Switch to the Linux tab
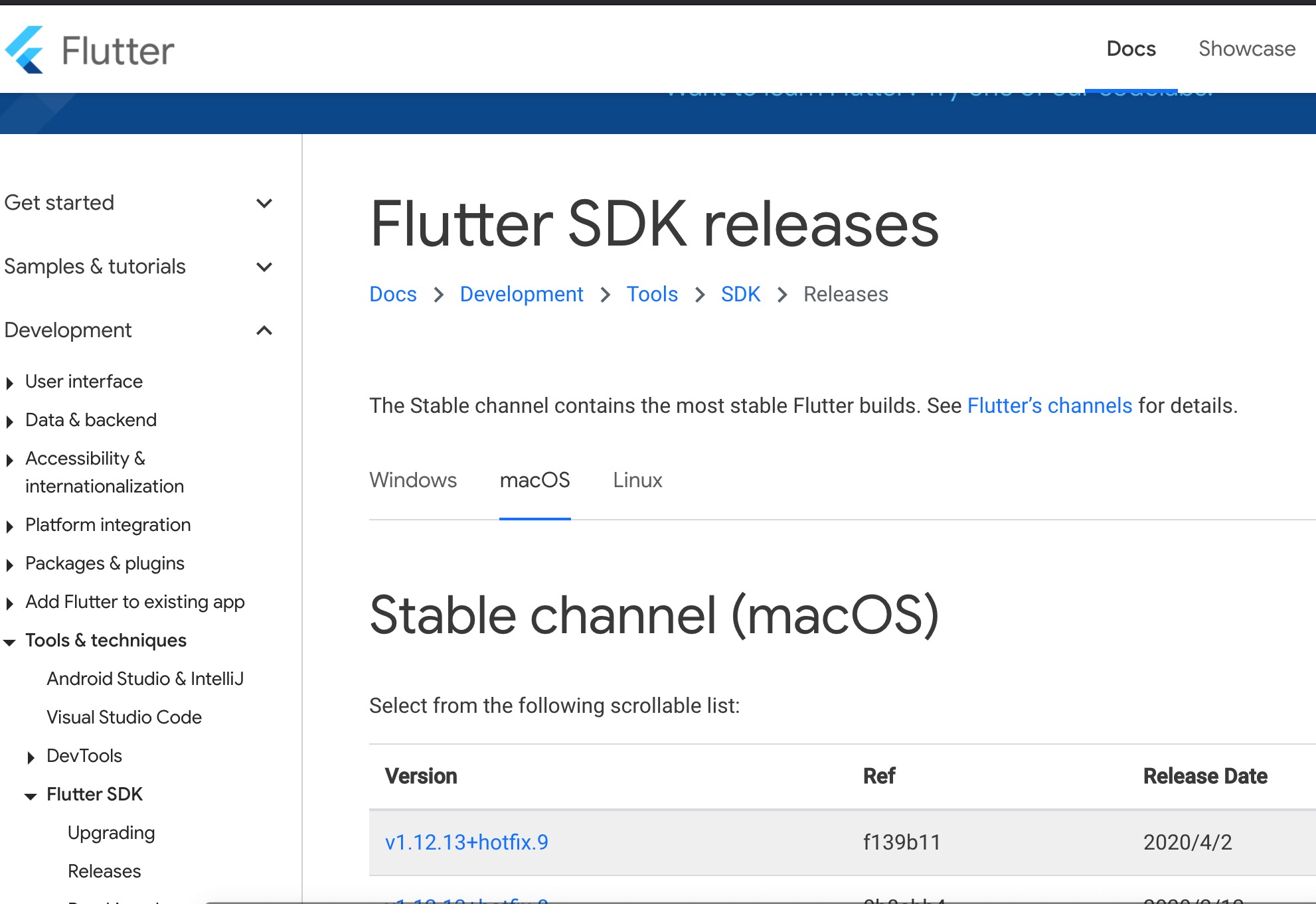The image size is (1316, 904). coord(637,480)
